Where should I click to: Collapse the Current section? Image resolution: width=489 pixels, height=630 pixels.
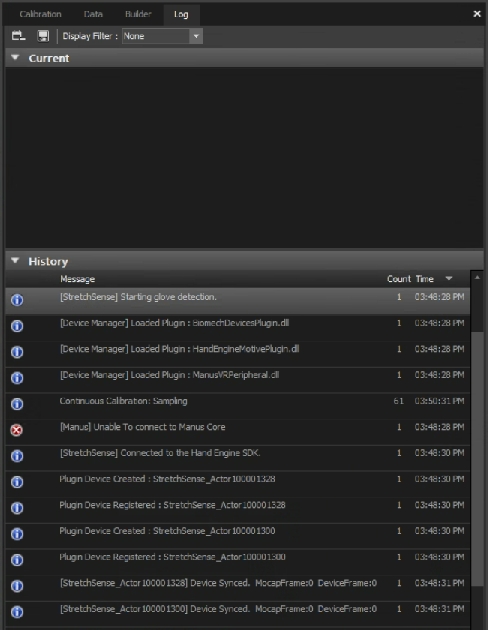pos(15,57)
